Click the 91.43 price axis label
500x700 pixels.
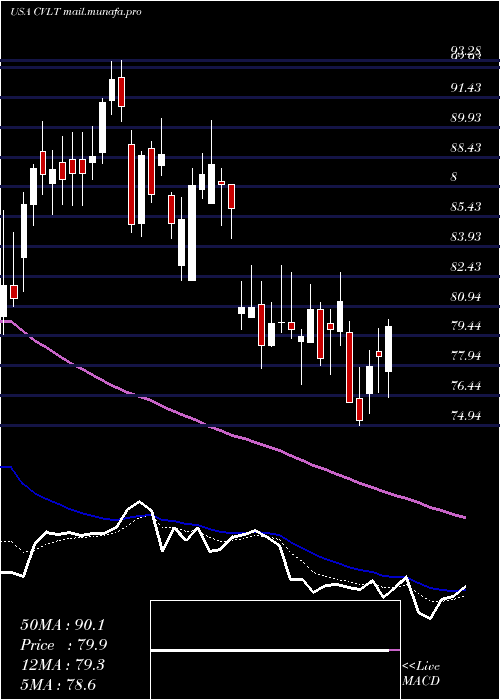[466, 88]
